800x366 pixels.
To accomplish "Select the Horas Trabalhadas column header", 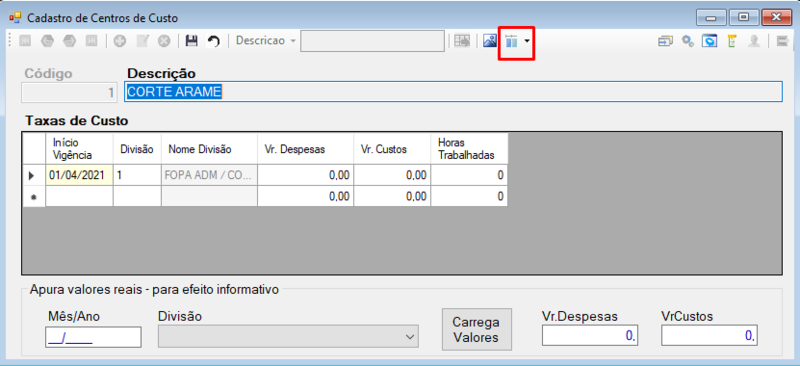I will pyautogui.click(x=469, y=149).
